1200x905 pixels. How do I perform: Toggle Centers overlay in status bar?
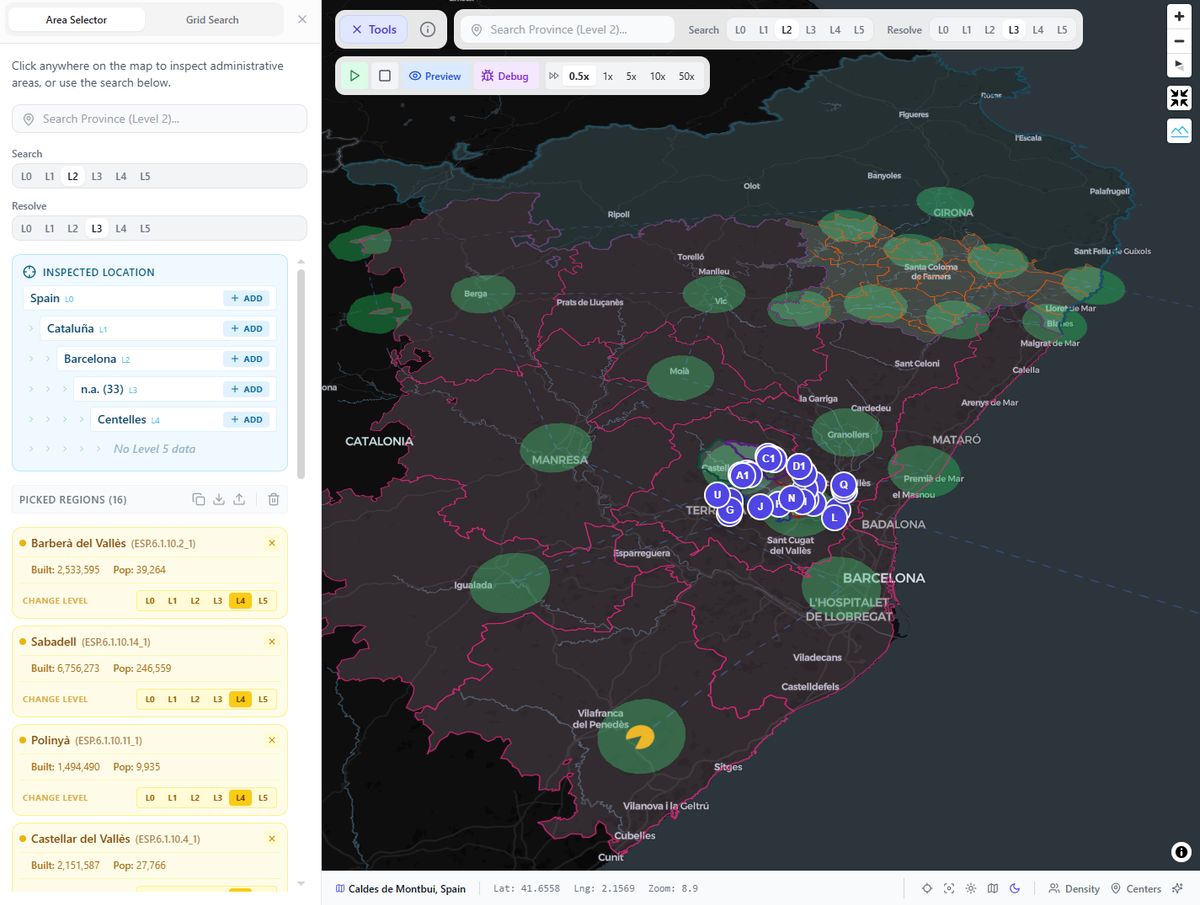[1136, 889]
